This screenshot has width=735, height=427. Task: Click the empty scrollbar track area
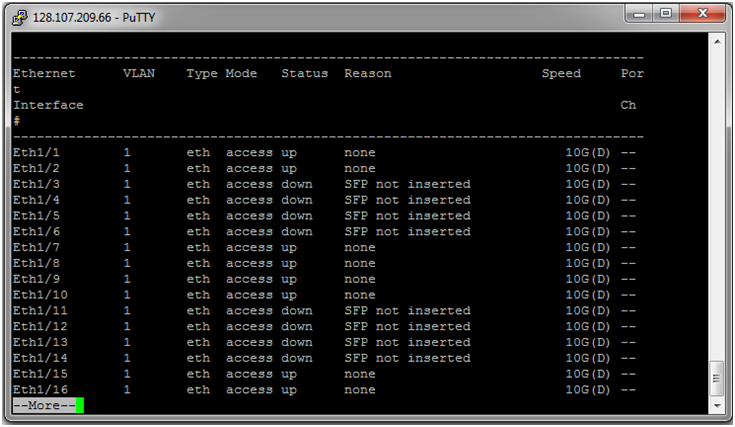(x=717, y=202)
